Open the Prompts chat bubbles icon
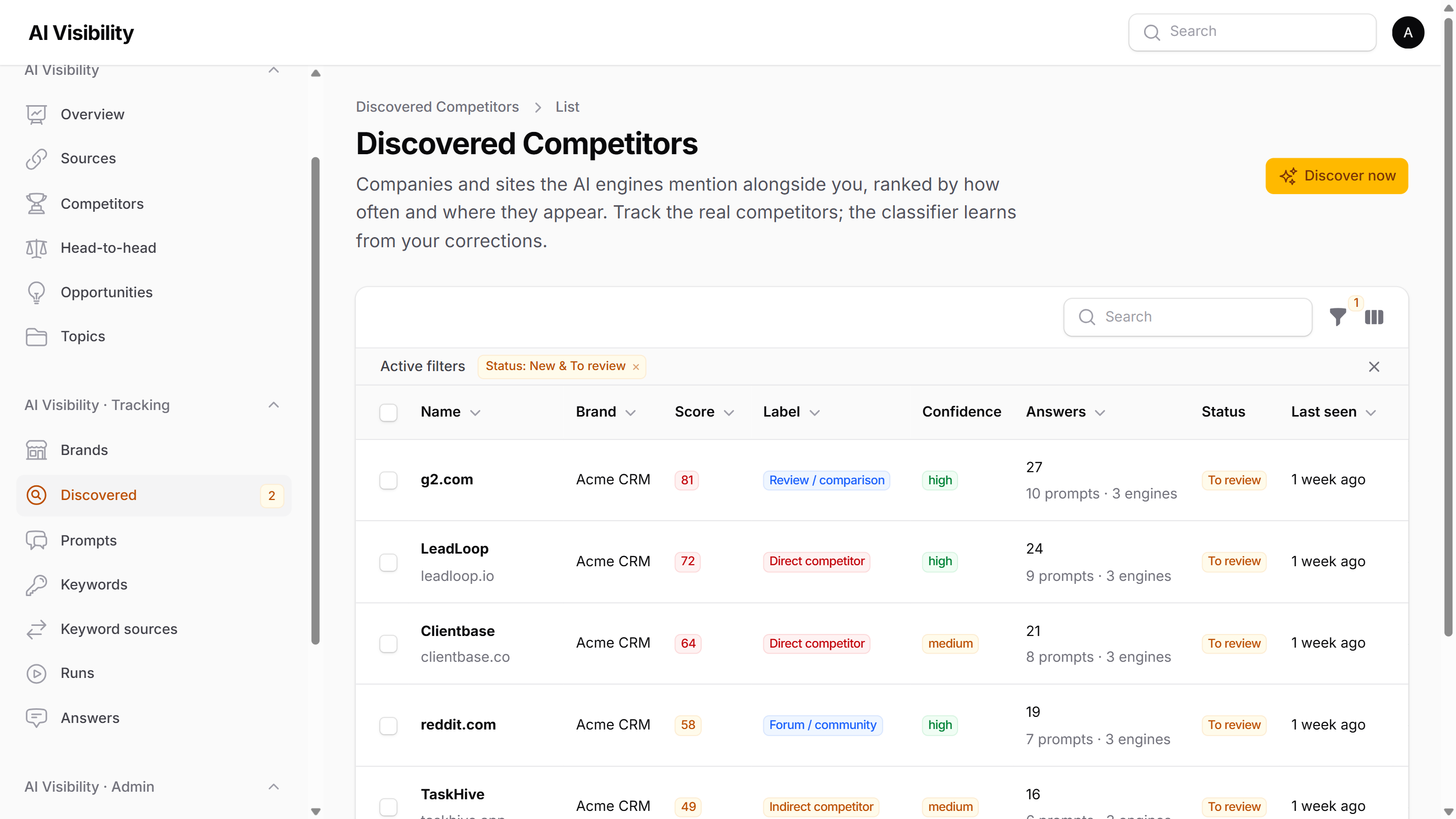 (36, 540)
